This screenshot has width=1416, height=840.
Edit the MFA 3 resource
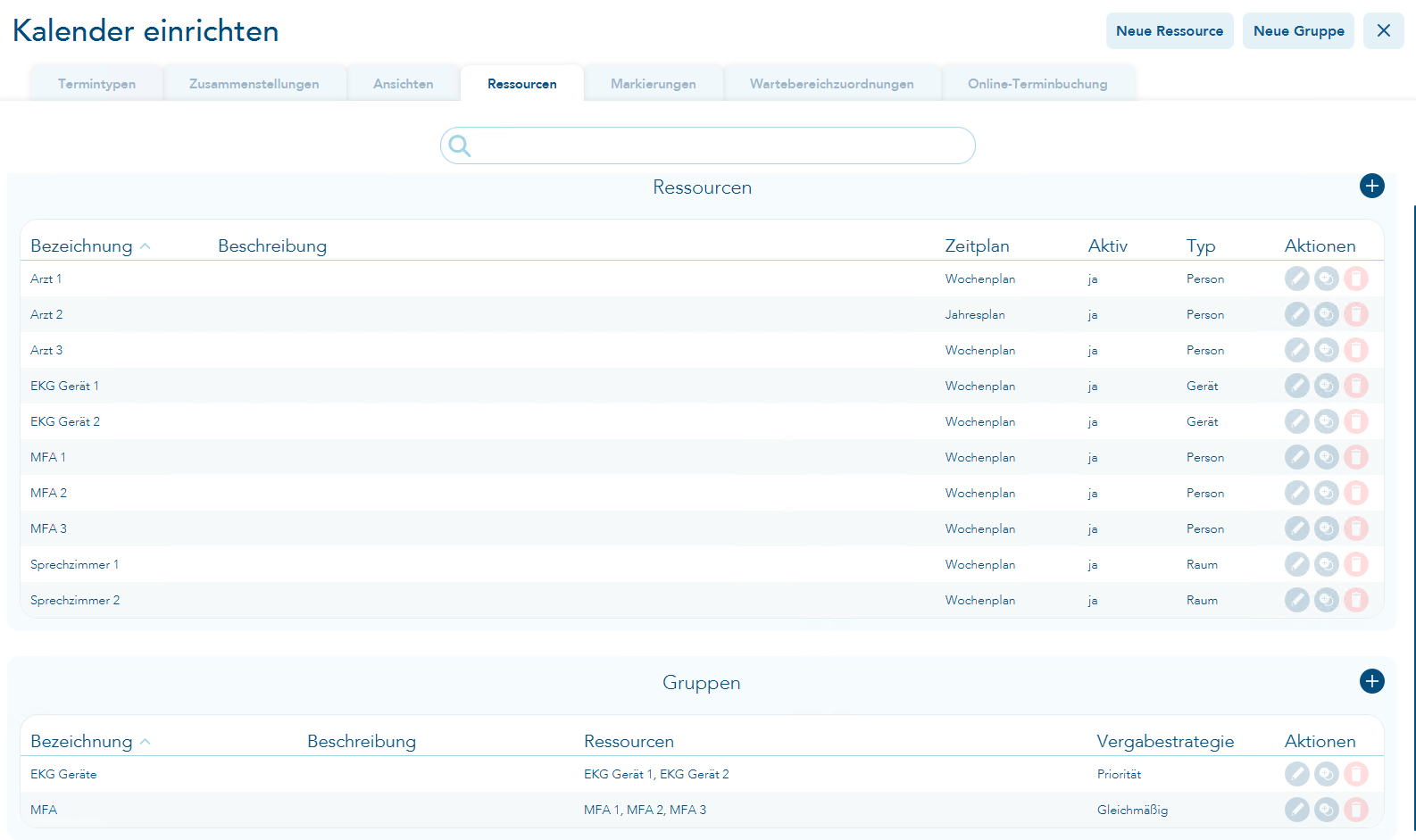tap(1297, 528)
